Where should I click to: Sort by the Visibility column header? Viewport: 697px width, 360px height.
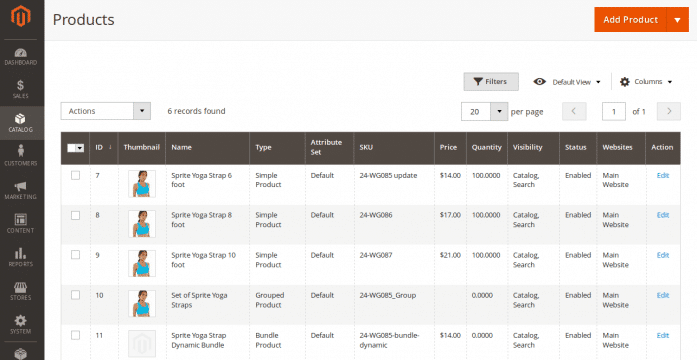(533, 148)
